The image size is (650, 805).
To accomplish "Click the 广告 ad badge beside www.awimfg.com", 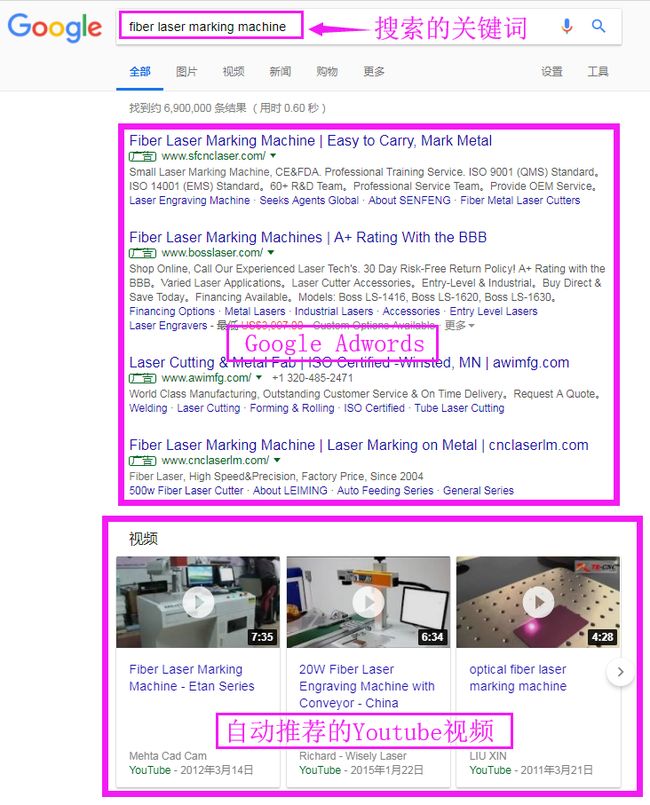I will pos(142,378).
